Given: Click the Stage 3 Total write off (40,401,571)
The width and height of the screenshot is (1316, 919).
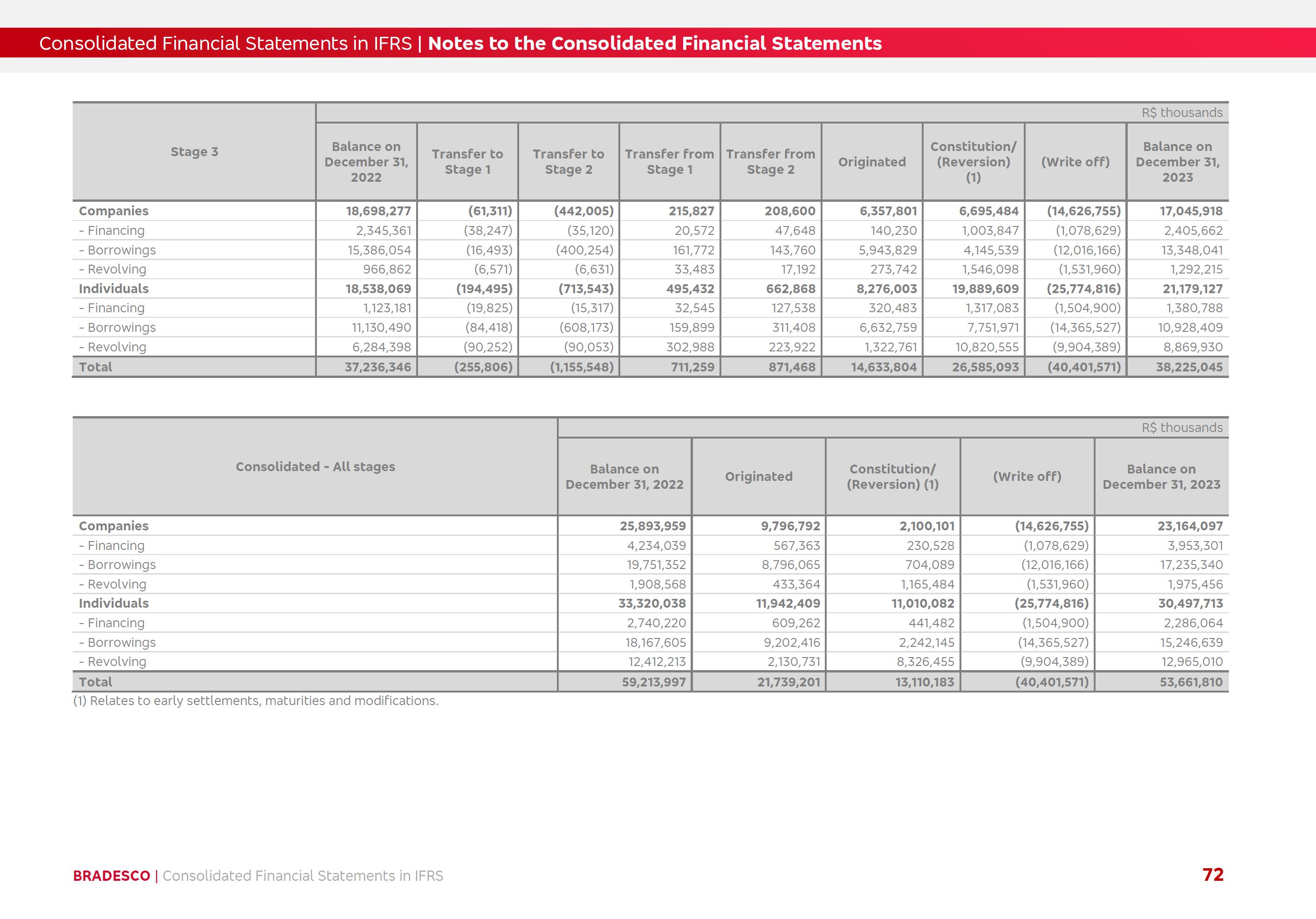Looking at the screenshot, I should tap(1084, 367).
